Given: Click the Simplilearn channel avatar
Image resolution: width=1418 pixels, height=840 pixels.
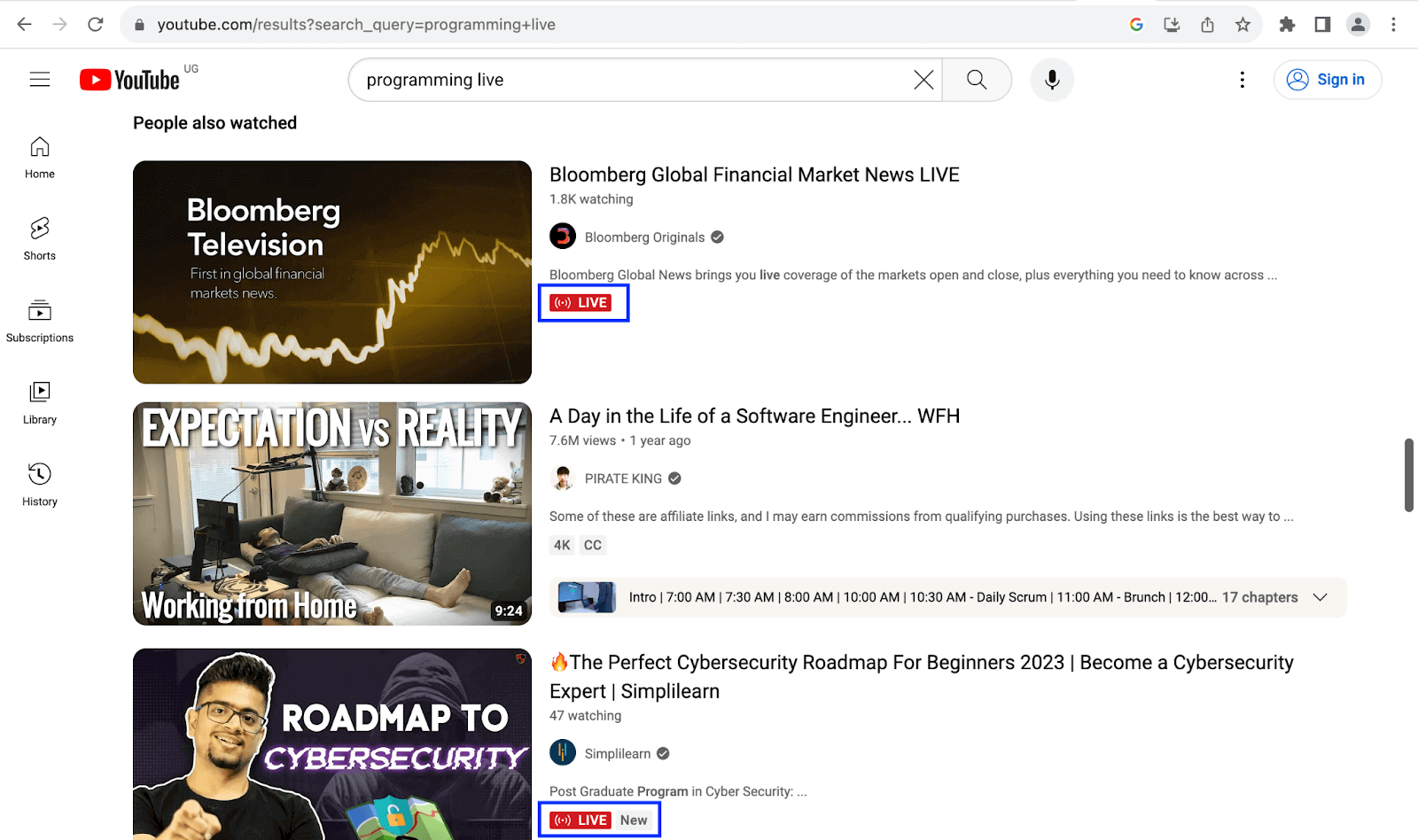Looking at the screenshot, I should coord(563,753).
